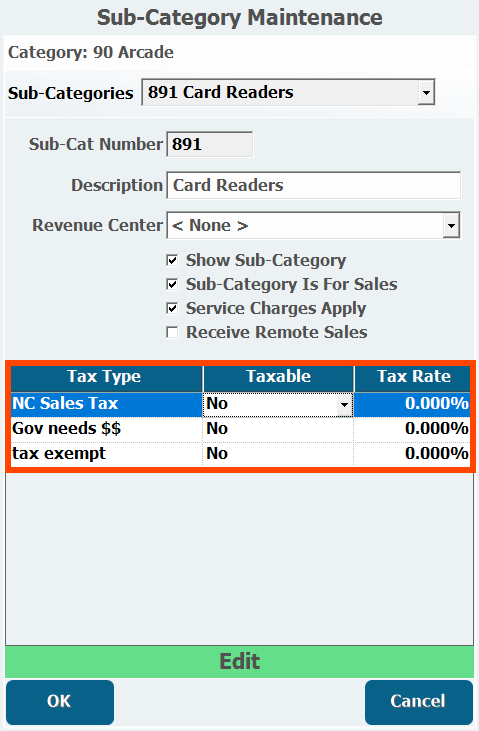Click the Category: 90 Arcade label

click(x=91, y=52)
